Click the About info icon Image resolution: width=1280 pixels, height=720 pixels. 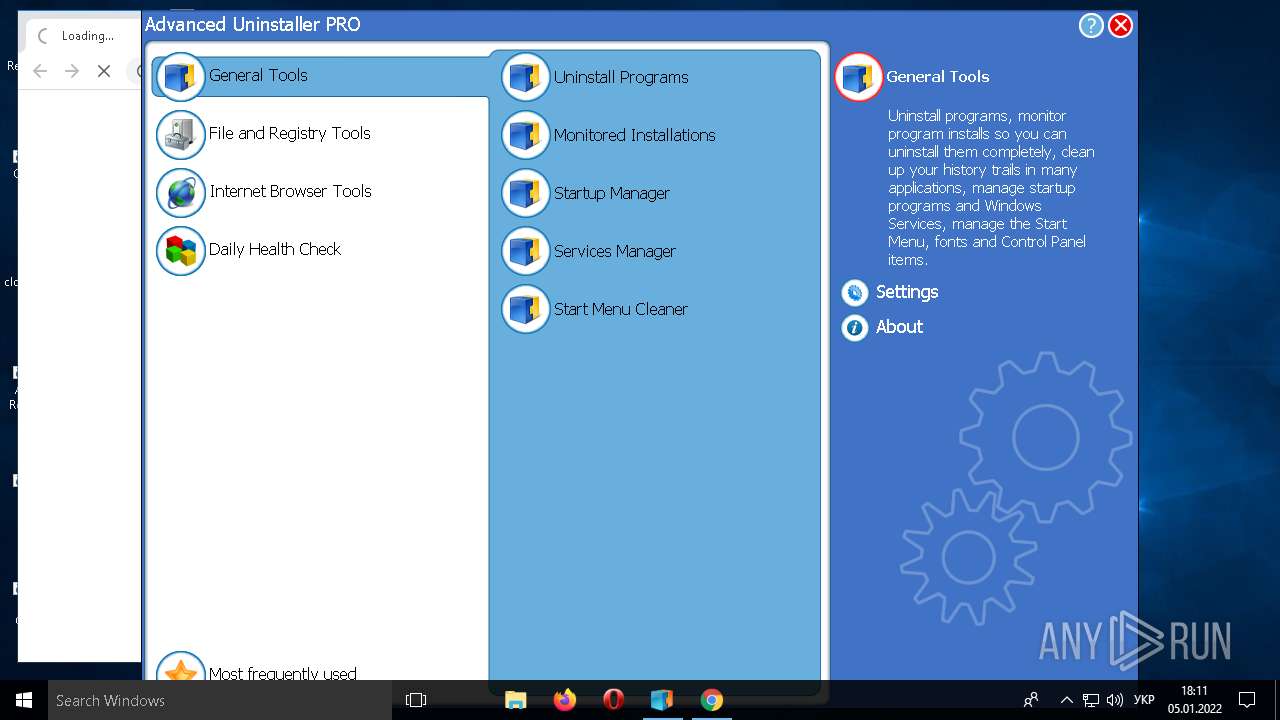(854, 327)
